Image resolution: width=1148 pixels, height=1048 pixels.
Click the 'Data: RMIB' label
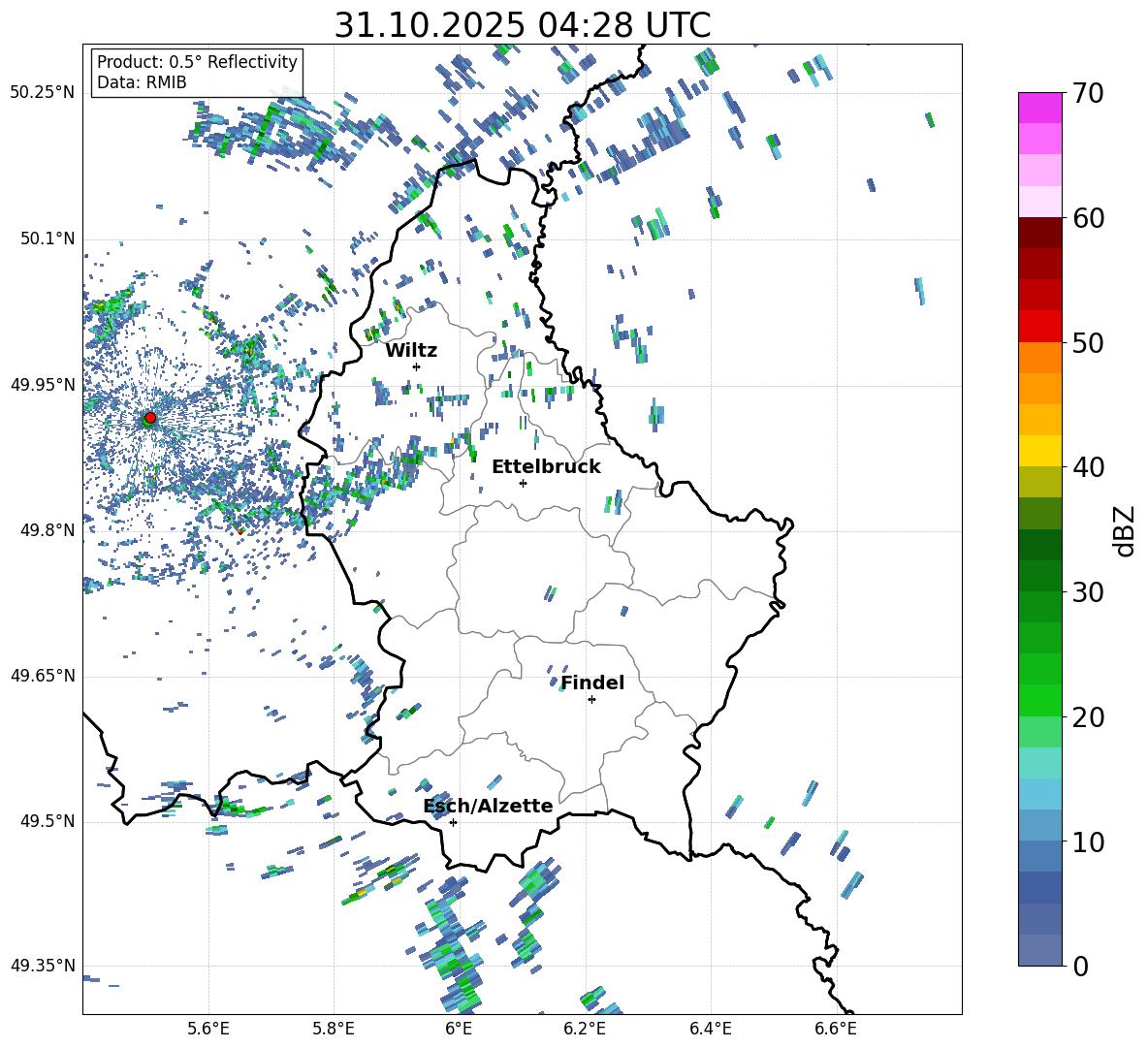[142, 82]
